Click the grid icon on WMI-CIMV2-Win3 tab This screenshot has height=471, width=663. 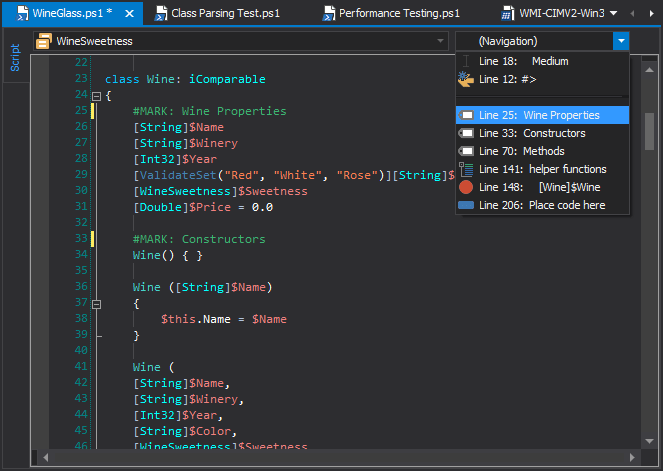[507, 14]
